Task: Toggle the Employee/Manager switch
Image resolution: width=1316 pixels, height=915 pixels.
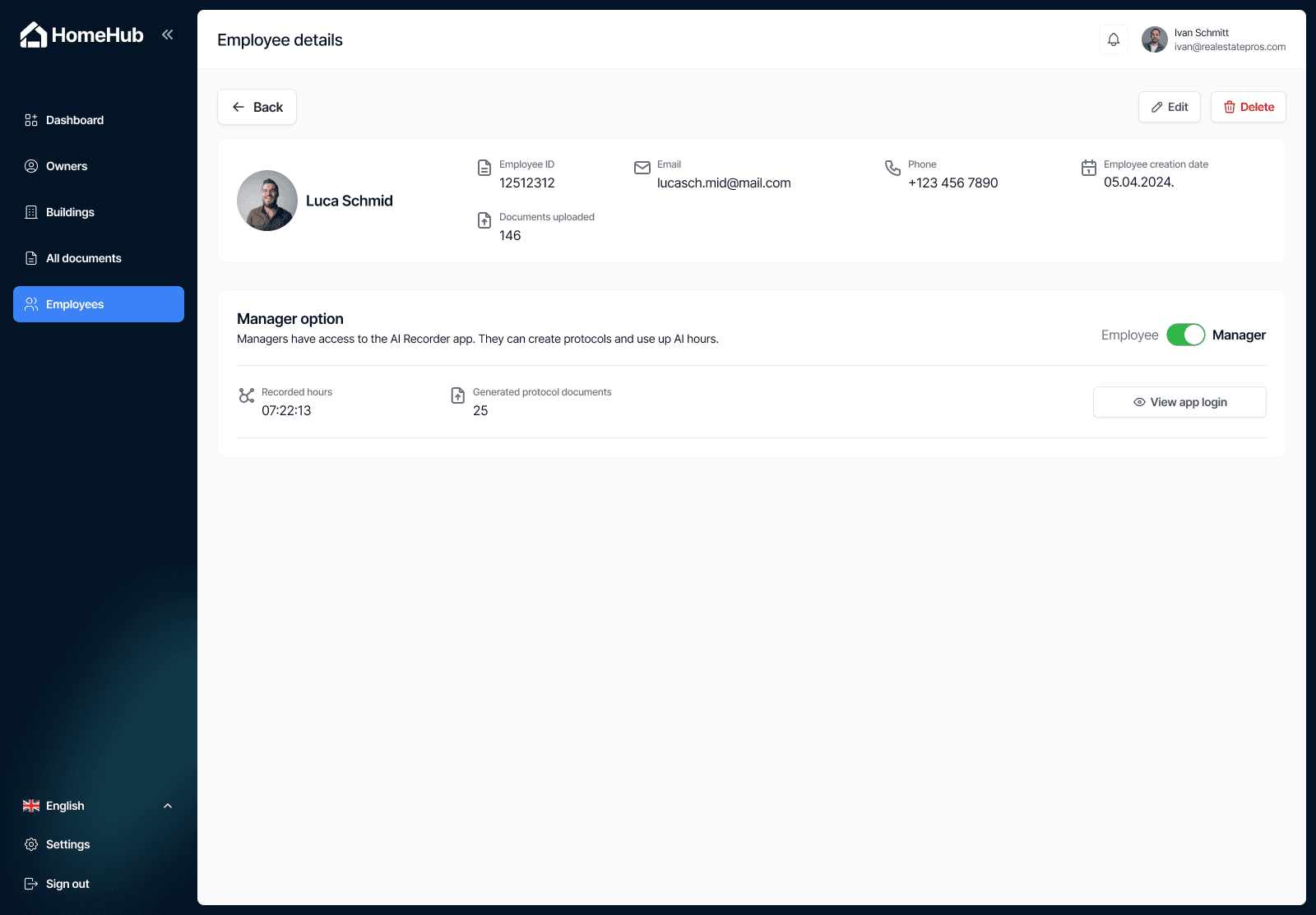Action: coord(1186,335)
